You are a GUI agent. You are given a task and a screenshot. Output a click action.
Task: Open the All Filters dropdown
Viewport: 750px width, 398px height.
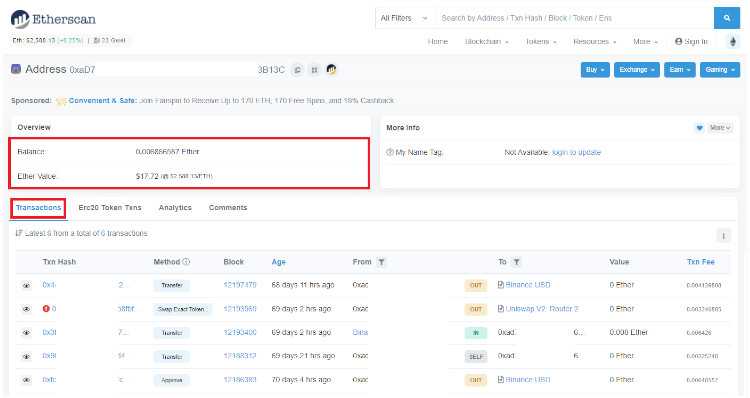point(404,18)
